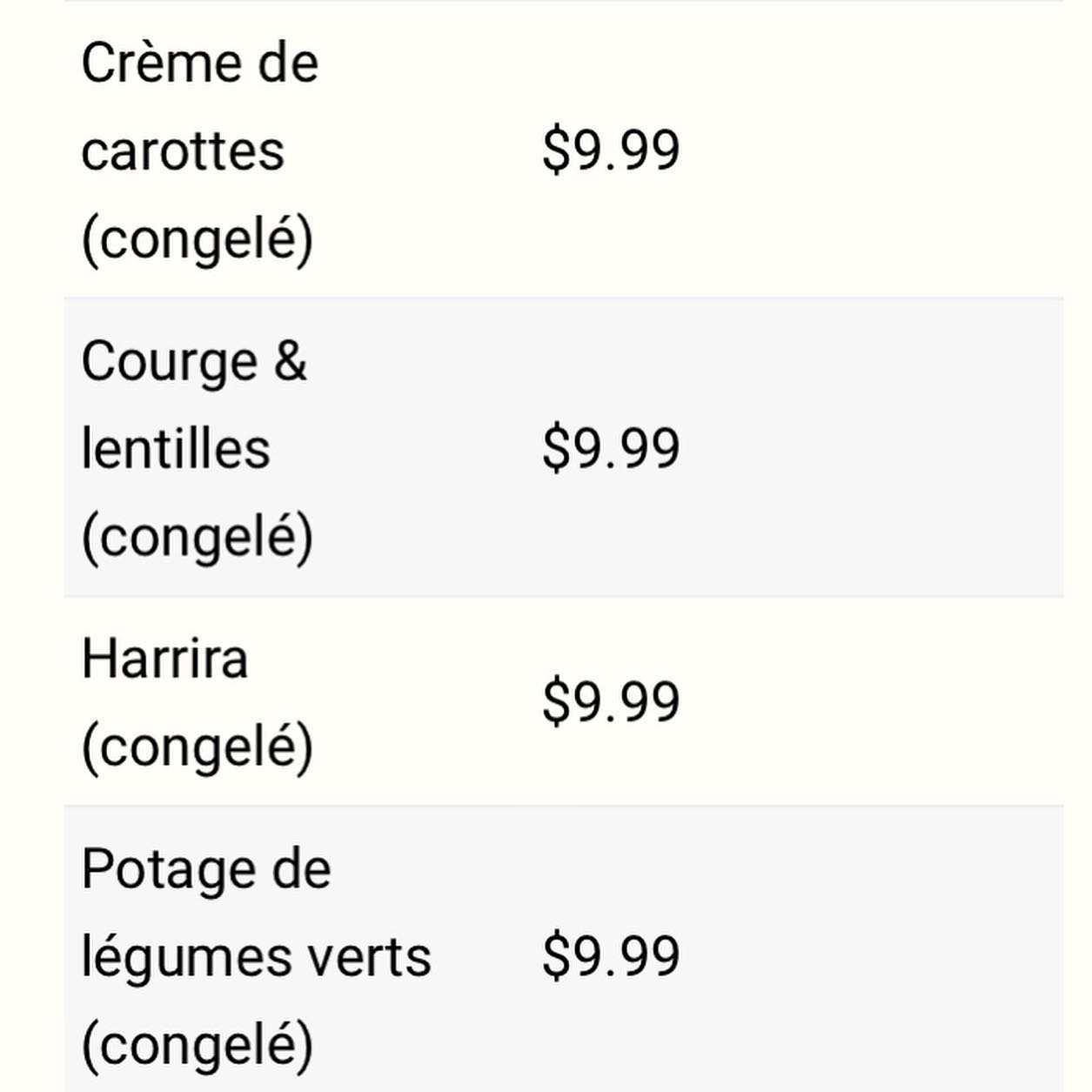Viewport: 1092px width, 1092px height.
Task: Click "(congelé)" under Harrira
Action: click(x=197, y=747)
